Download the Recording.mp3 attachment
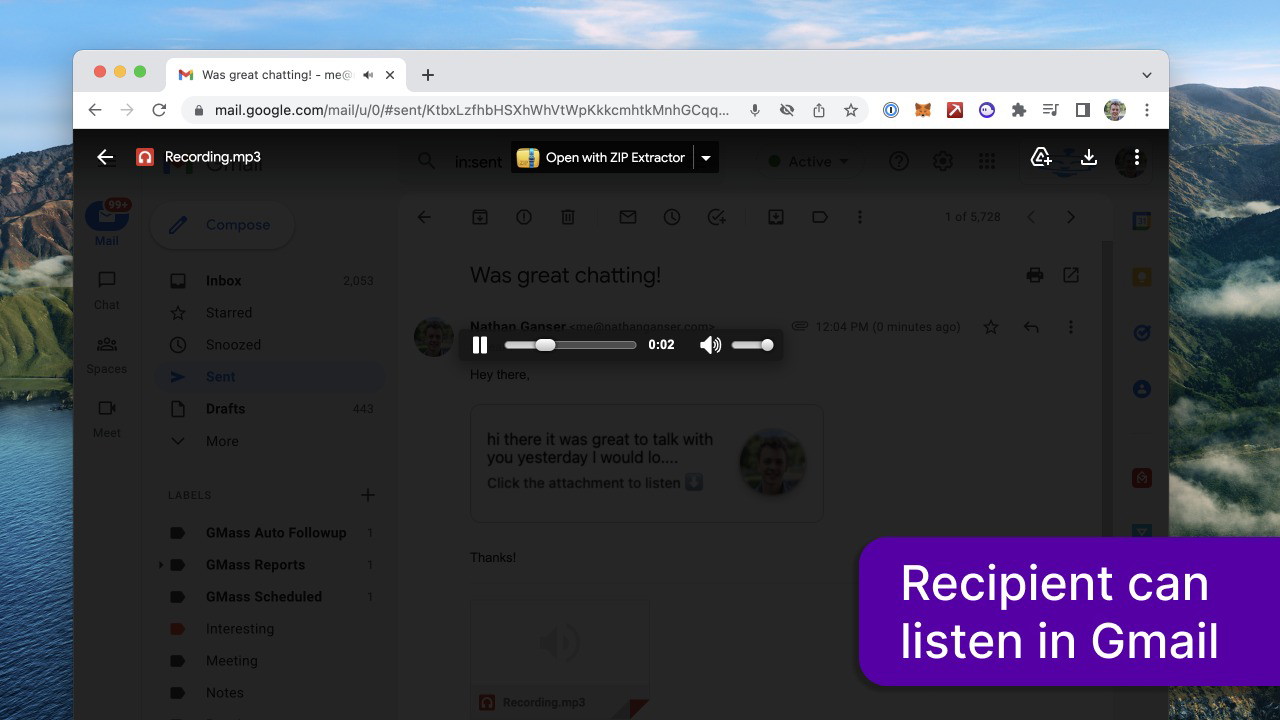The height and width of the screenshot is (720, 1280). pos(1089,157)
